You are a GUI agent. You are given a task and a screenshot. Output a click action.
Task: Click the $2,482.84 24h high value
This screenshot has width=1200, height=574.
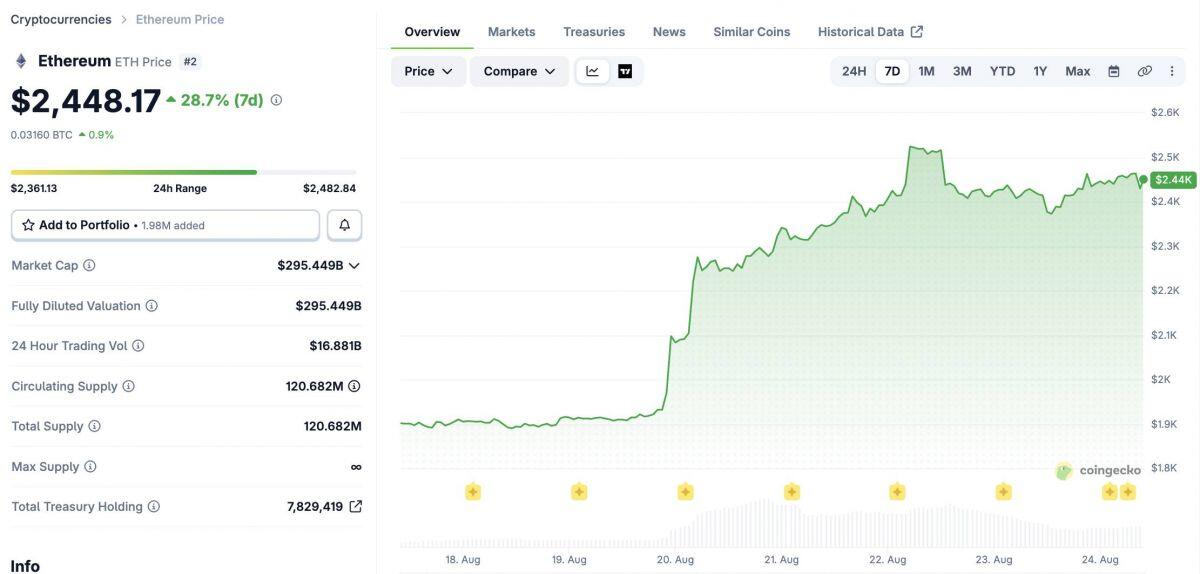329,188
